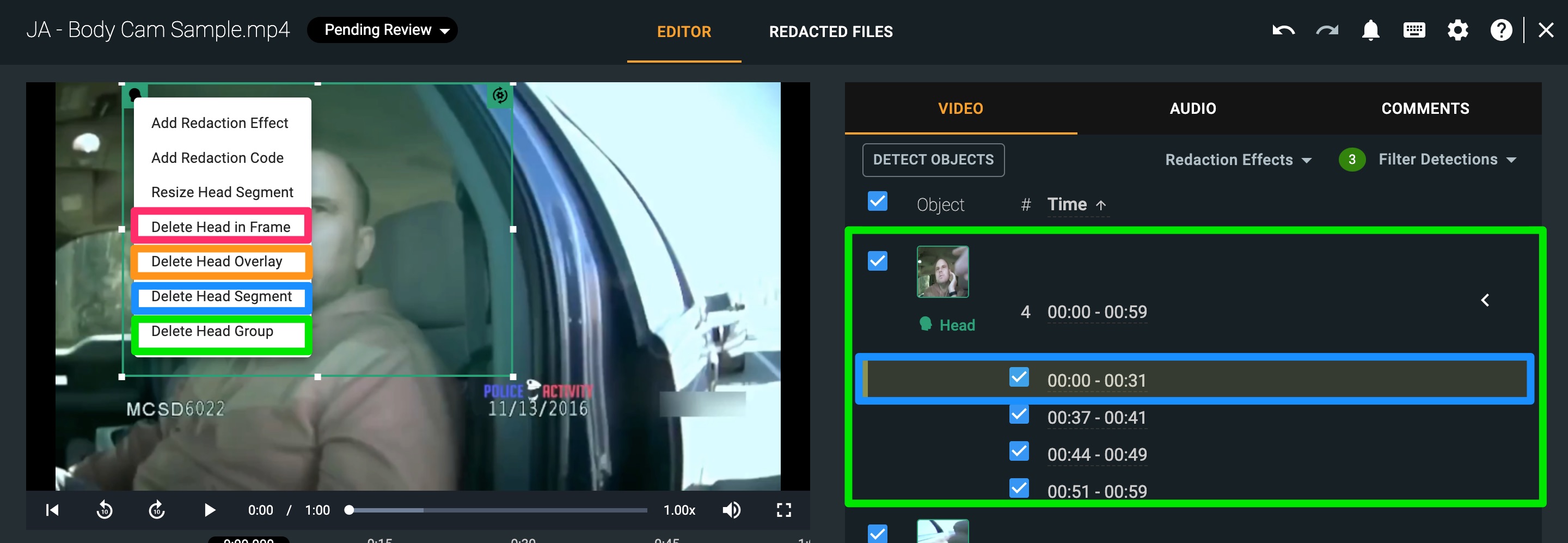Rewind 10 seconds in video
The image size is (1568, 543).
(105, 510)
